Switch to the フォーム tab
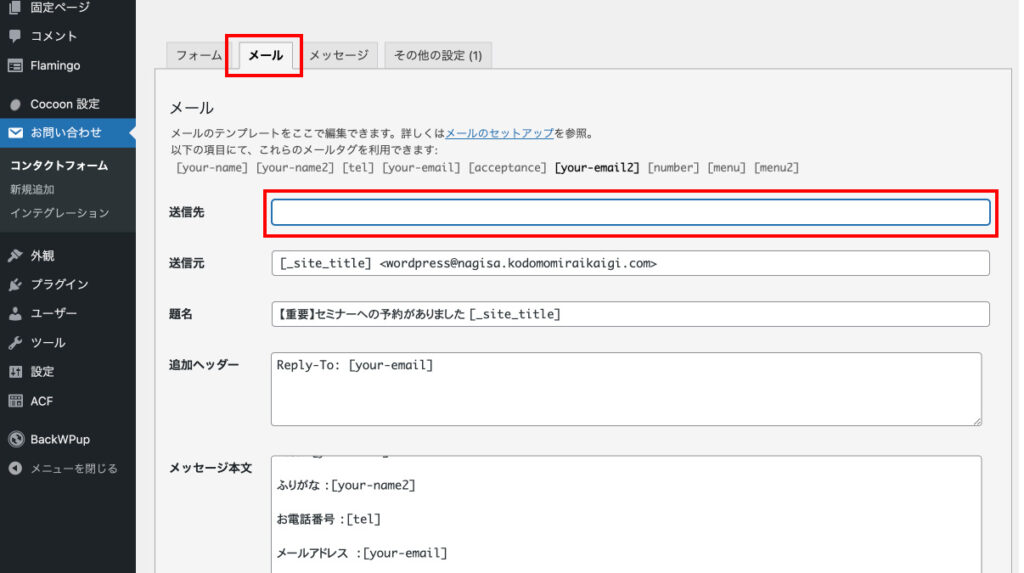The width and height of the screenshot is (1024, 573). pyautogui.click(x=199, y=56)
